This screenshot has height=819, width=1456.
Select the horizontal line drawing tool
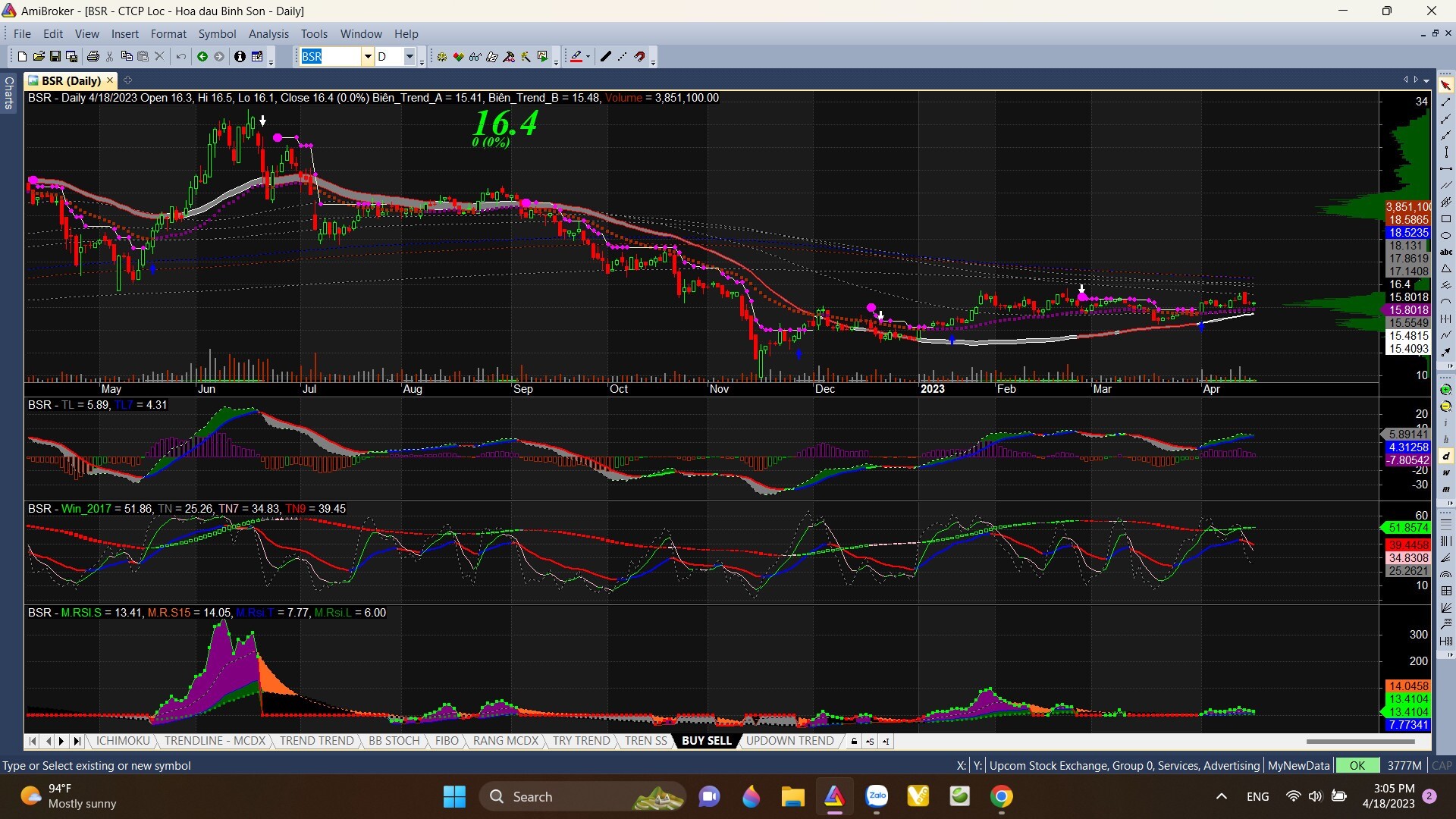[1446, 169]
